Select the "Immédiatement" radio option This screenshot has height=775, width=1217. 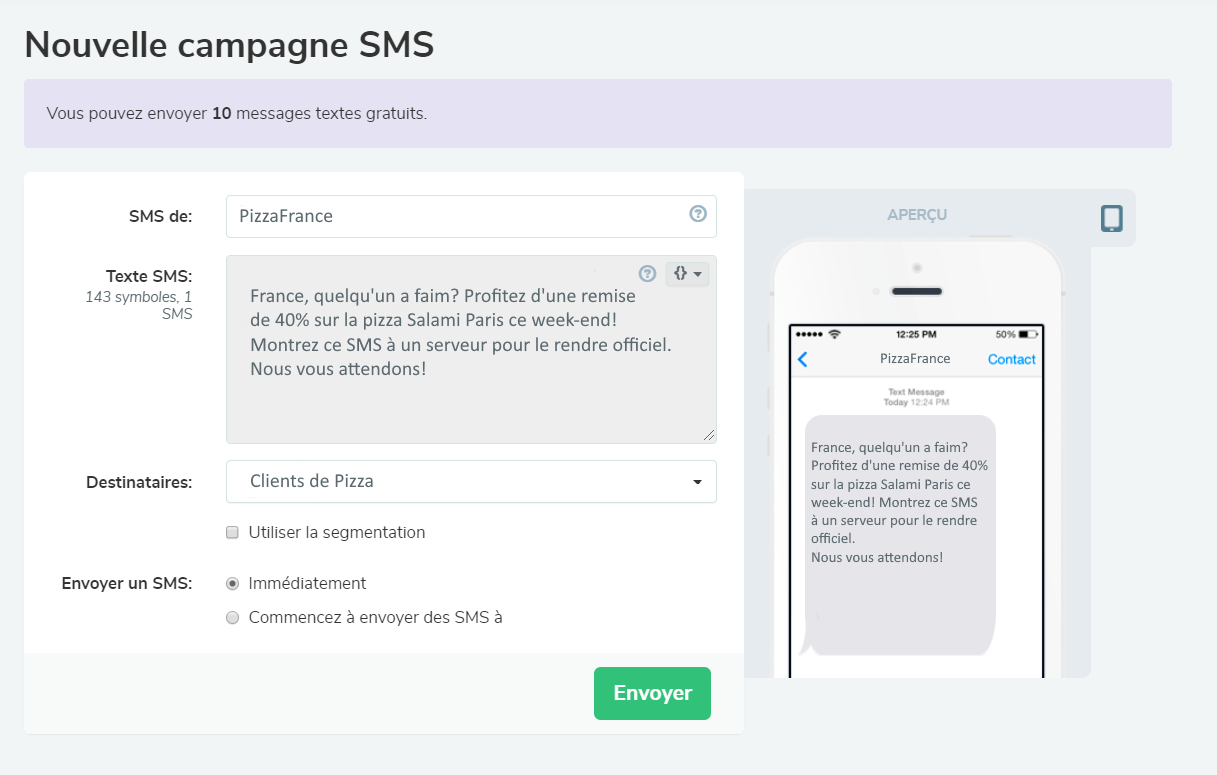tap(232, 583)
